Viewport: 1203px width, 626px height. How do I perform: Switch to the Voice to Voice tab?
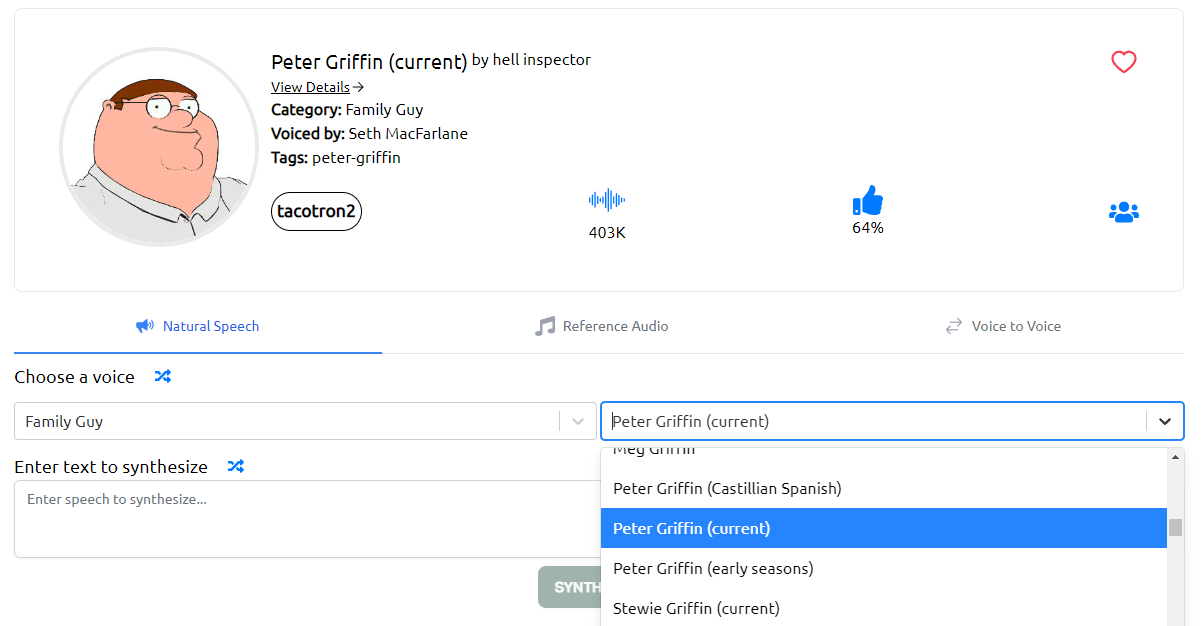pyautogui.click(x=1003, y=327)
